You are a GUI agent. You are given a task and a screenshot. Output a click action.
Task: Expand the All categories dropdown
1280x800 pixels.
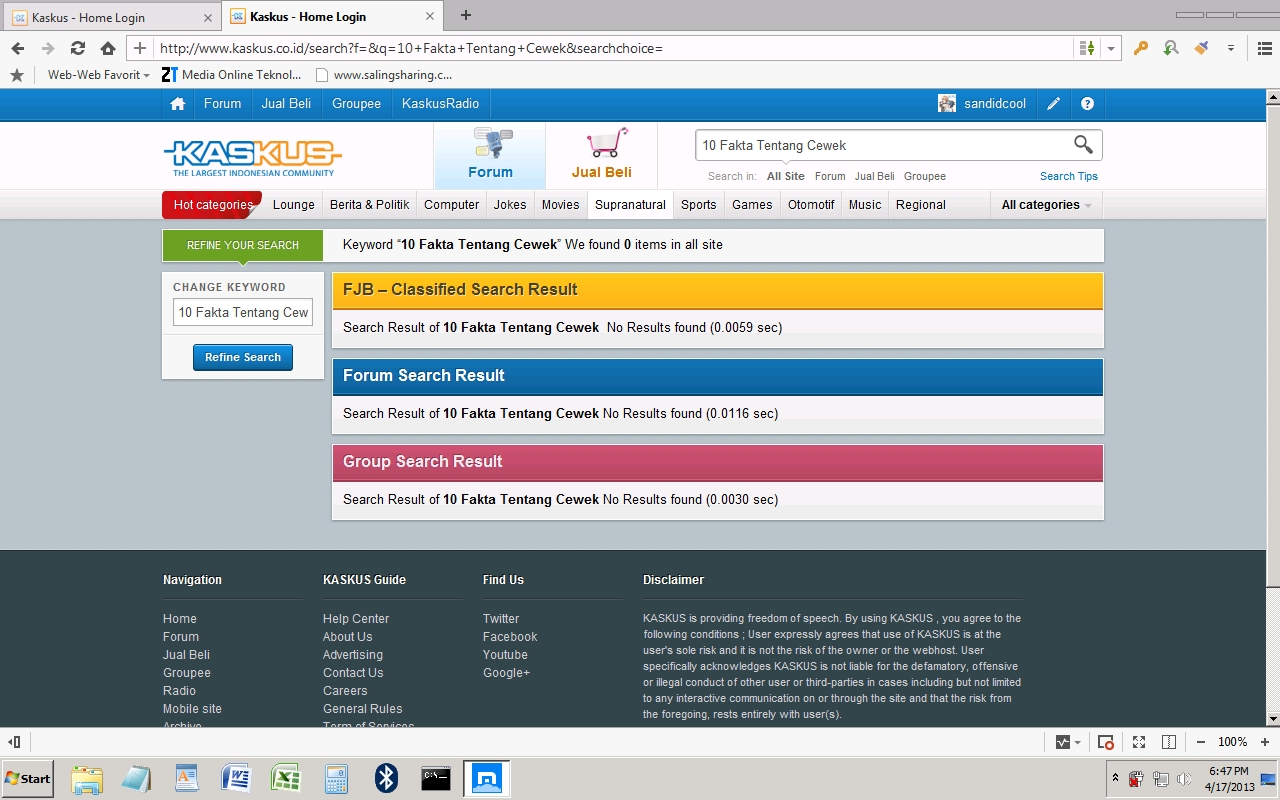click(x=1047, y=205)
